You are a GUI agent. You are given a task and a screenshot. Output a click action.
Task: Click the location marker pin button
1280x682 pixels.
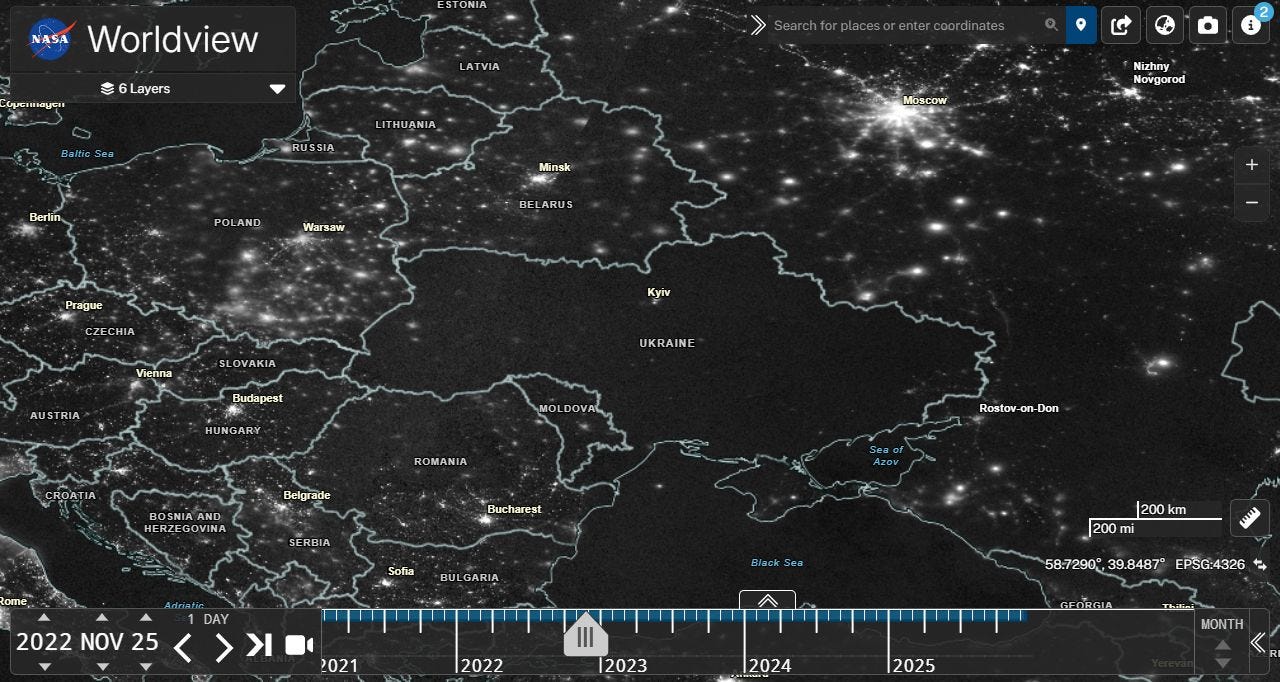click(1081, 25)
